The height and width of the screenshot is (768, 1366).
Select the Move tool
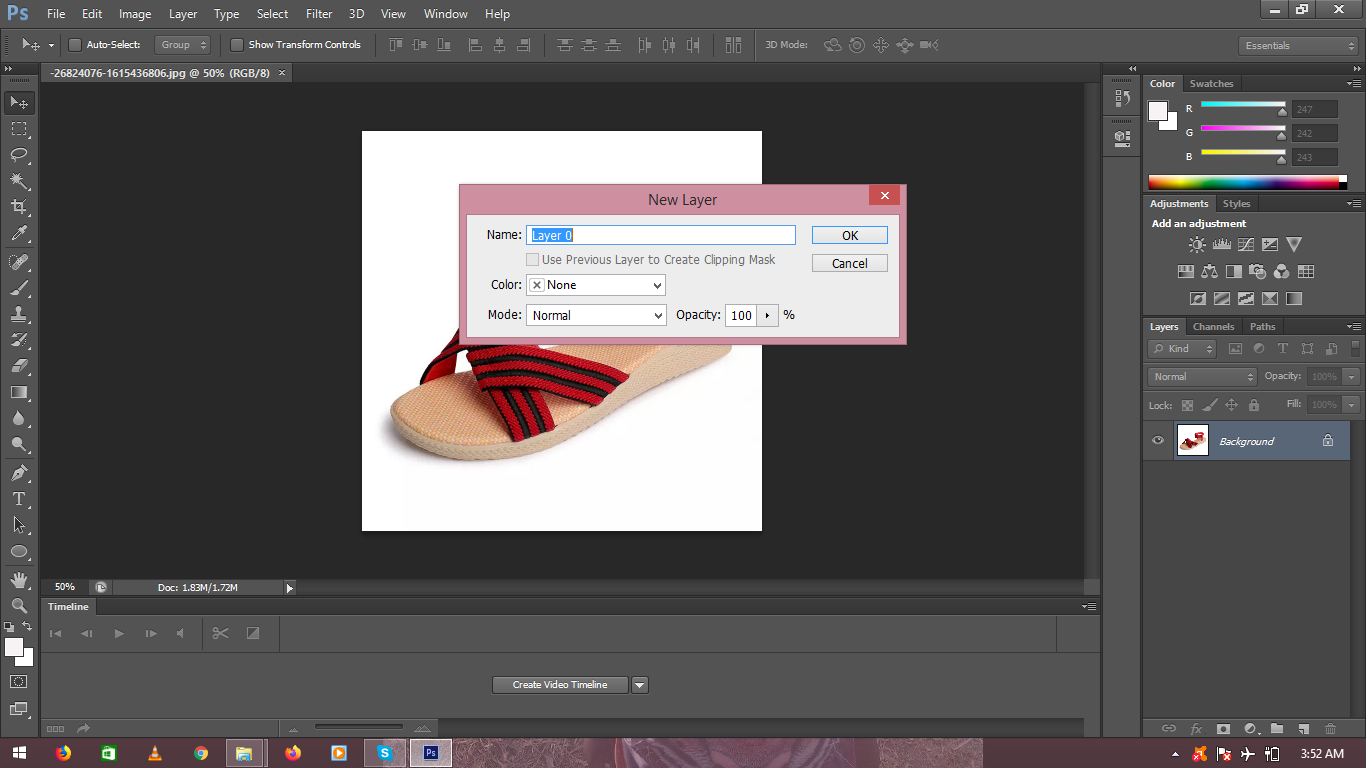pos(19,103)
